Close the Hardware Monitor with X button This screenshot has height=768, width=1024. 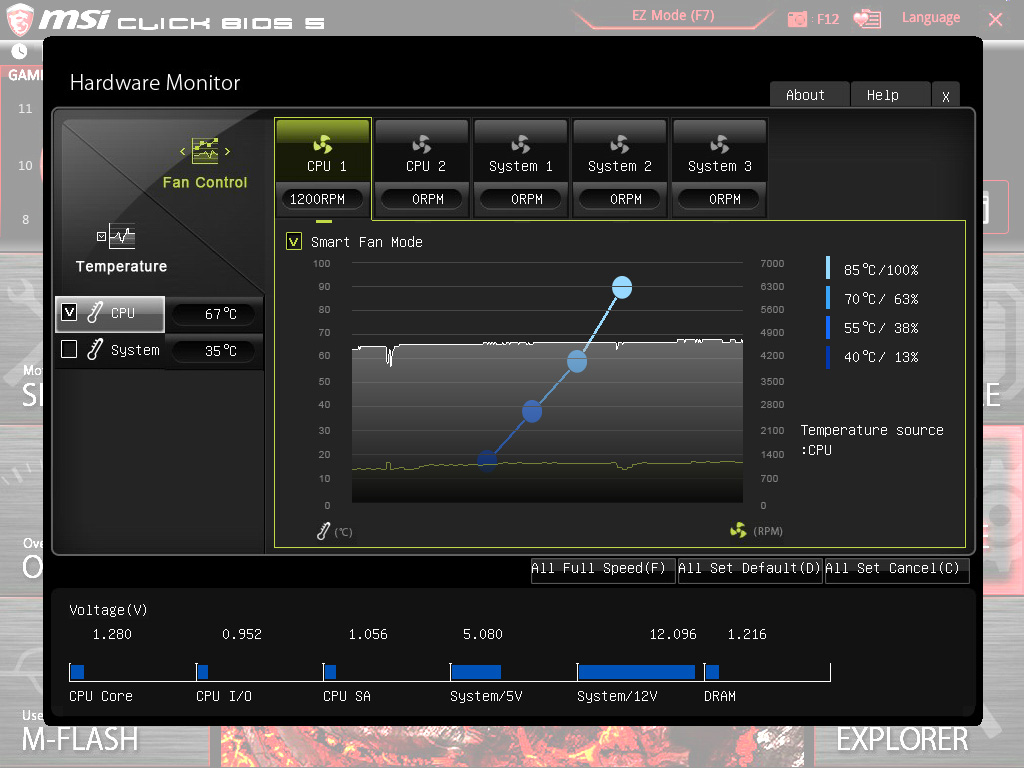946,95
